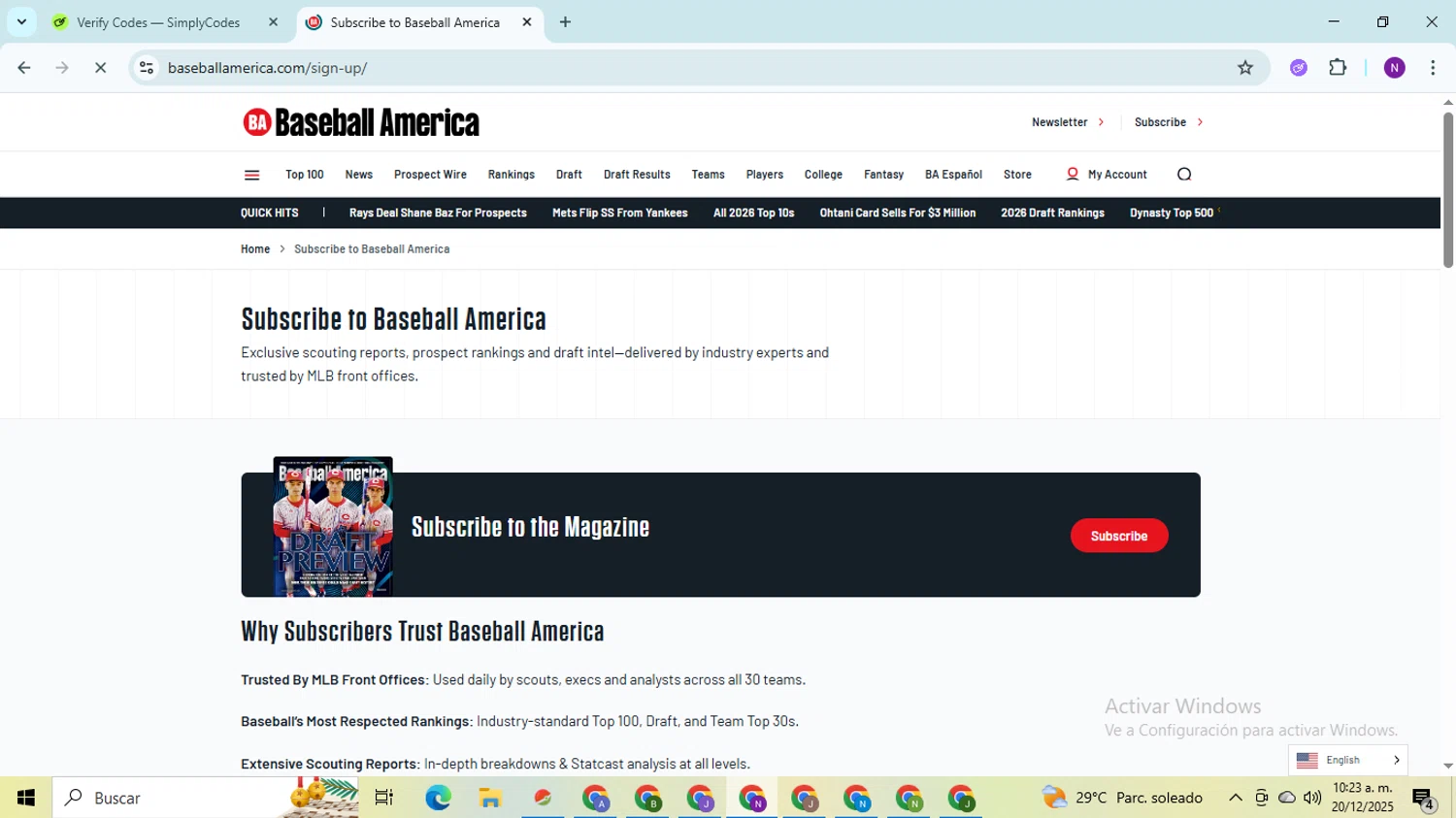Open All 2026 Top 10s quick hit

pos(753,213)
